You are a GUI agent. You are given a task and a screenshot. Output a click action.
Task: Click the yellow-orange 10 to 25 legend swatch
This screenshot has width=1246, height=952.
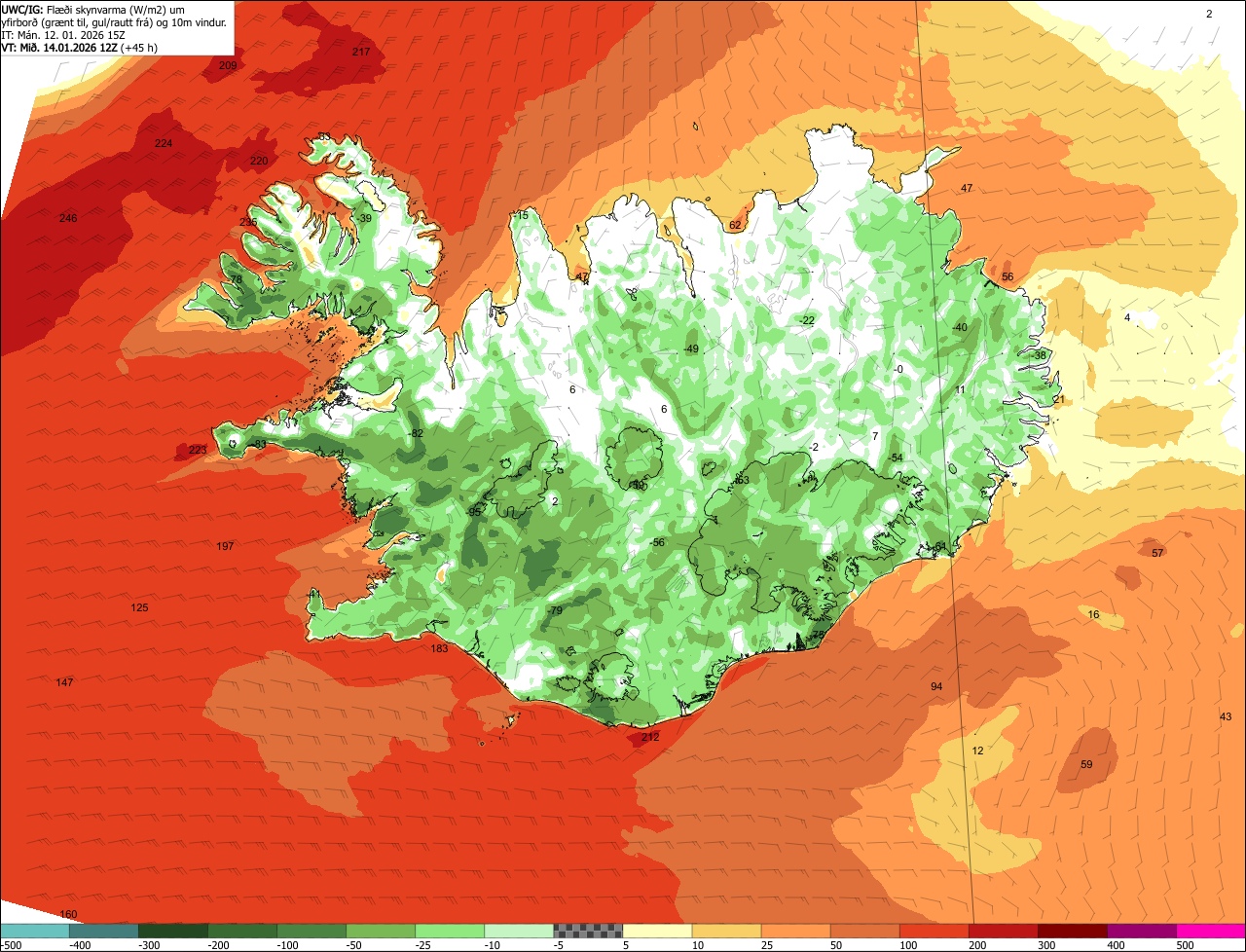[725, 931]
